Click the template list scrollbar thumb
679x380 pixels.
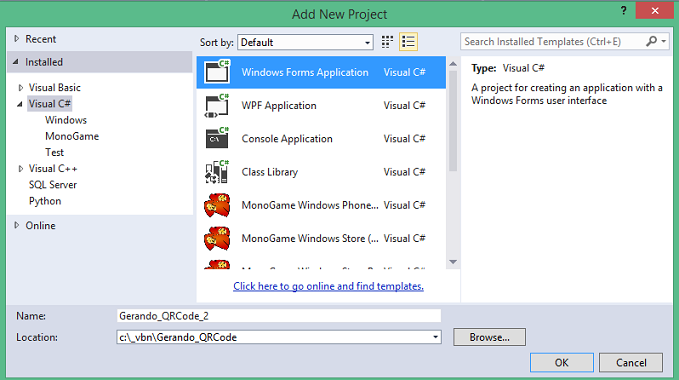coord(453,121)
